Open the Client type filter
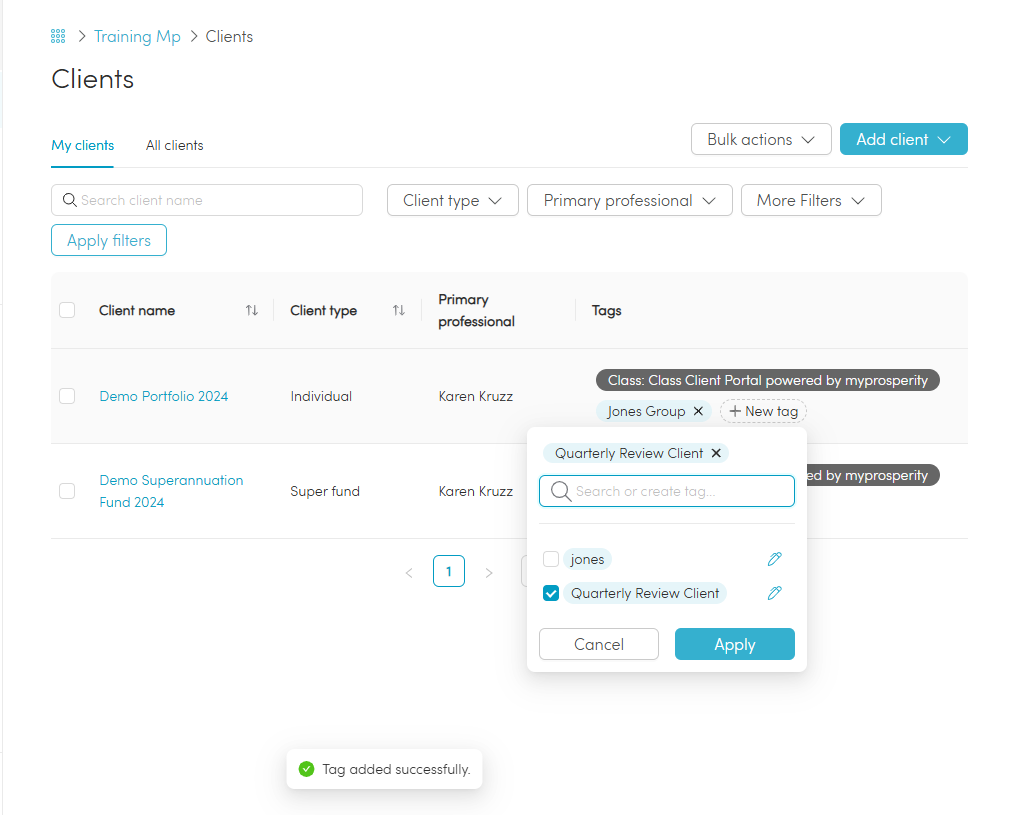The width and height of the screenshot is (1010, 815). click(452, 200)
